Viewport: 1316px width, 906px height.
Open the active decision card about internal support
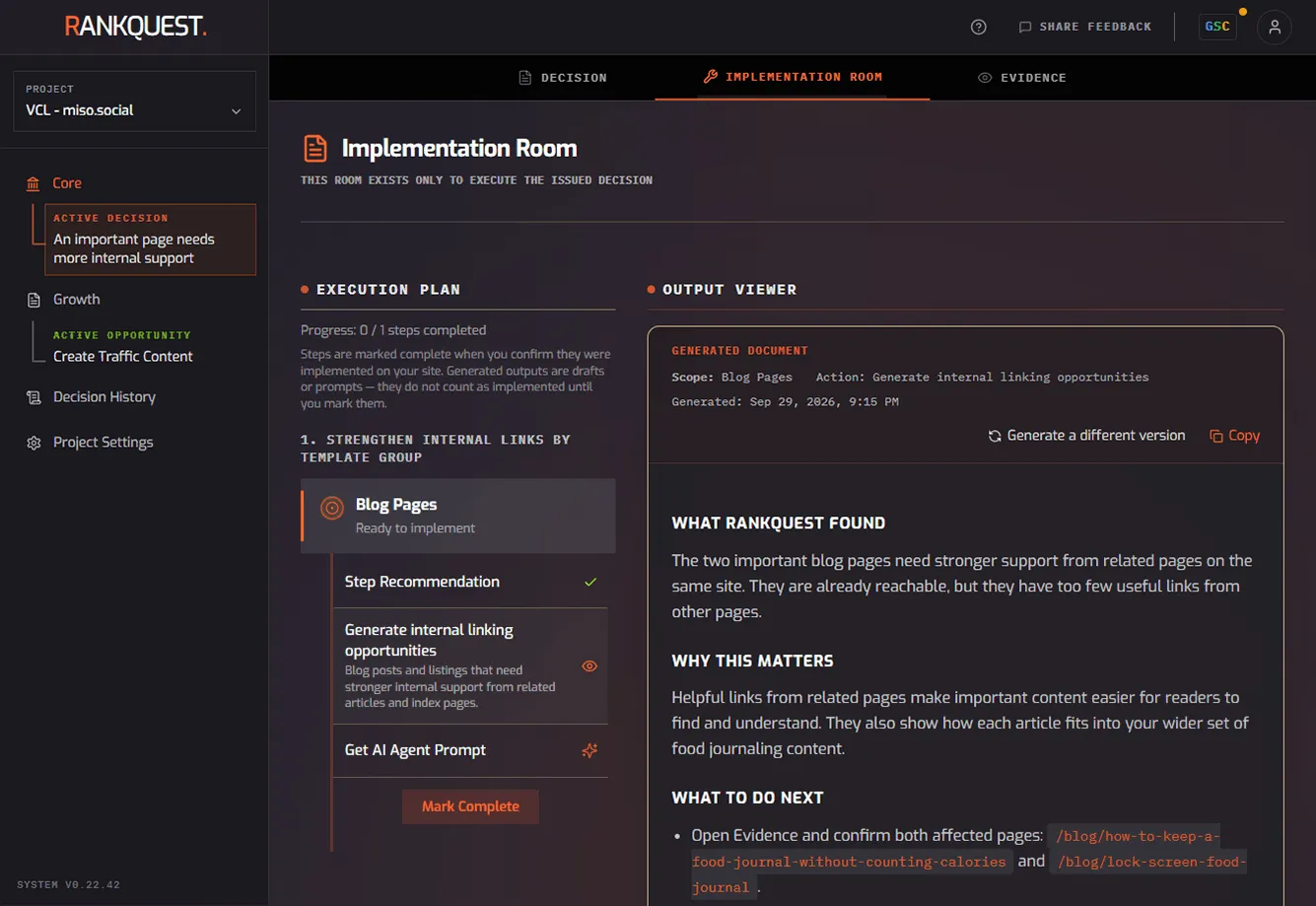150,240
